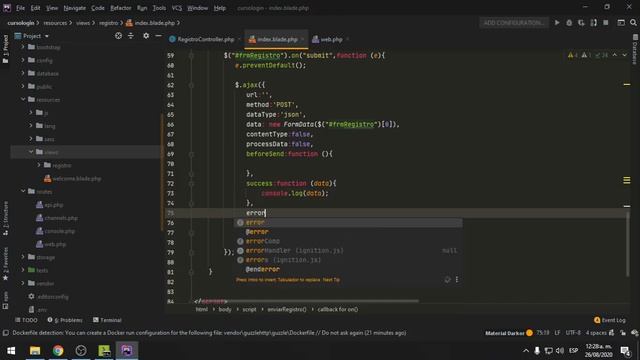Screen dimensions: 640x360
Task: Collapse the resources folder
Action: tap(23, 99)
